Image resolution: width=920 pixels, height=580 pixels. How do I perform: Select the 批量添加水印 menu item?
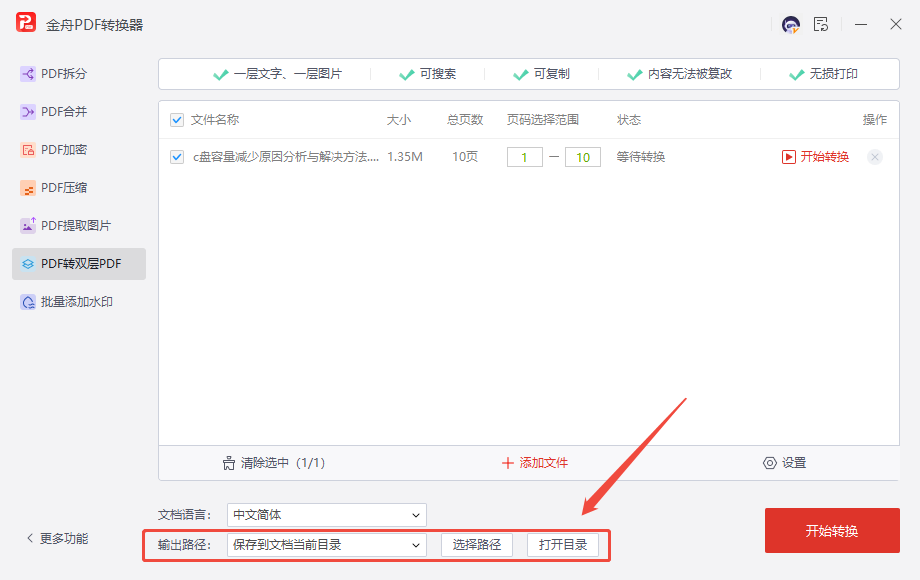tap(79, 302)
